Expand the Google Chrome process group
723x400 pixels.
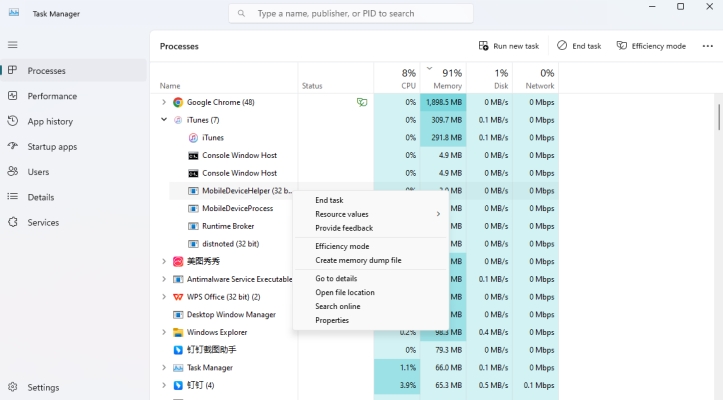click(164, 102)
